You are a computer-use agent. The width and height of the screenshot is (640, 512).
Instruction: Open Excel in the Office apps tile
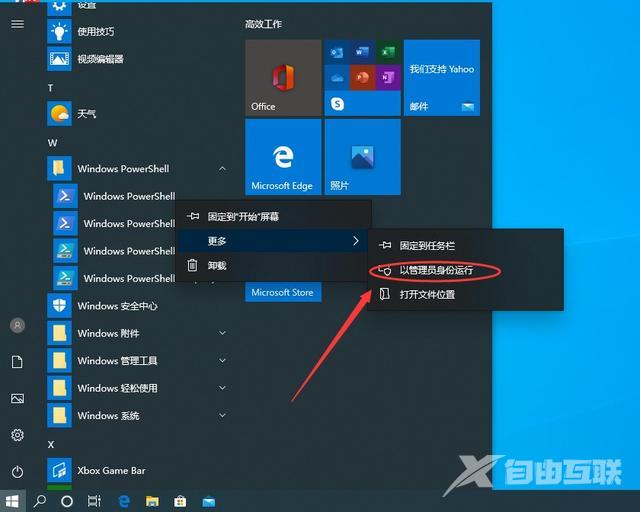pyautogui.click(x=387, y=52)
